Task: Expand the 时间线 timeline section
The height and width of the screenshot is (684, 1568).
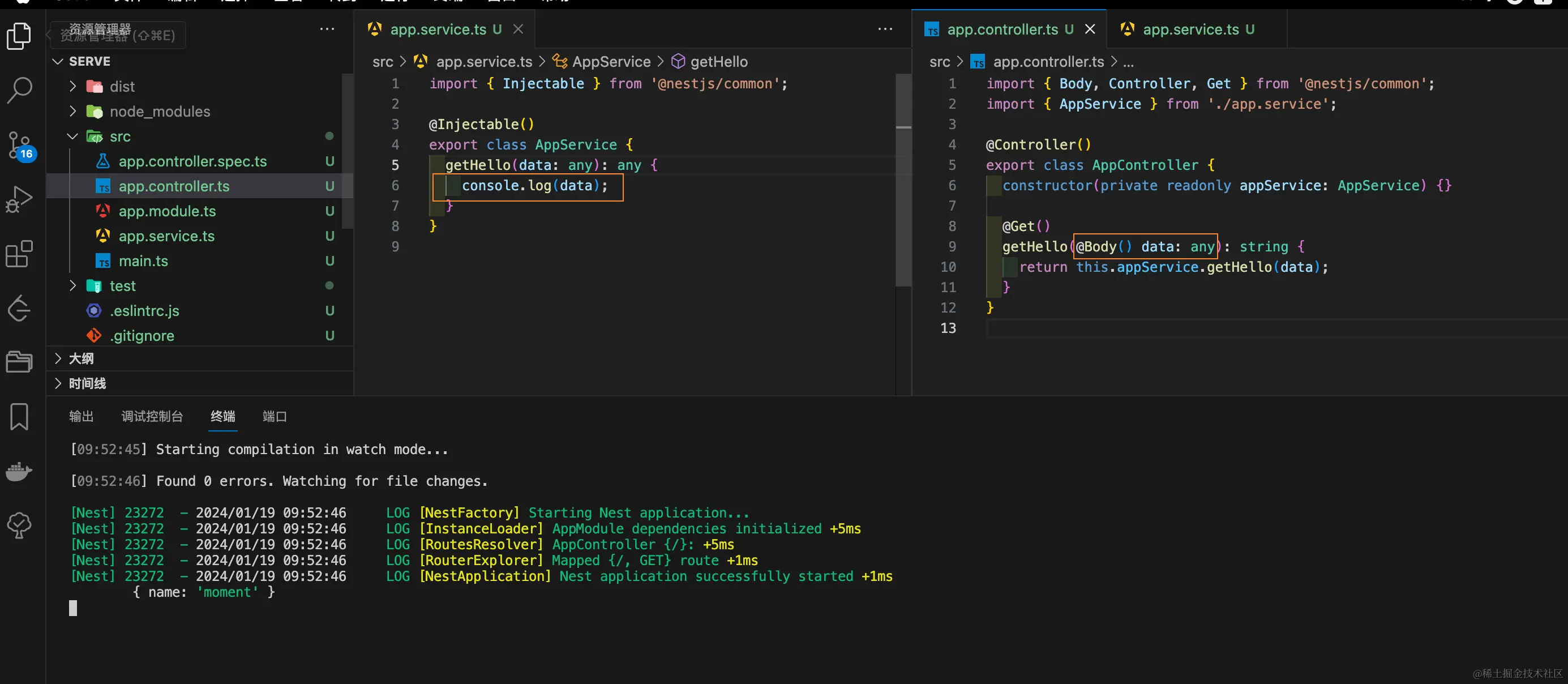Action: tap(87, 383)
